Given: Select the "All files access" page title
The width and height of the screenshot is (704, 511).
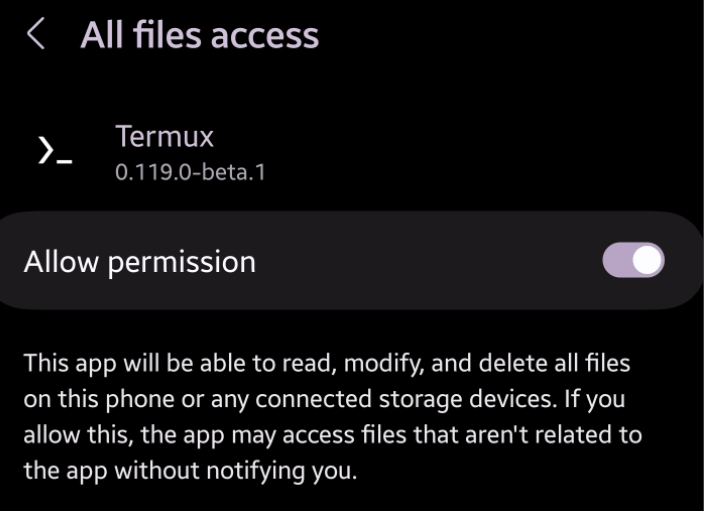Looking at the screenshot, I should coord(200,35).
